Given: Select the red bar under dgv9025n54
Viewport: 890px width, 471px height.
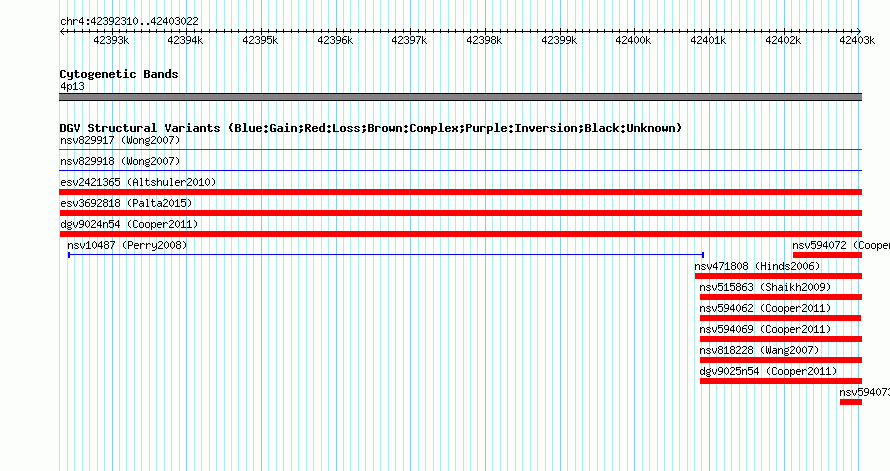Looking at the screenshot, I should coord(781,381).
